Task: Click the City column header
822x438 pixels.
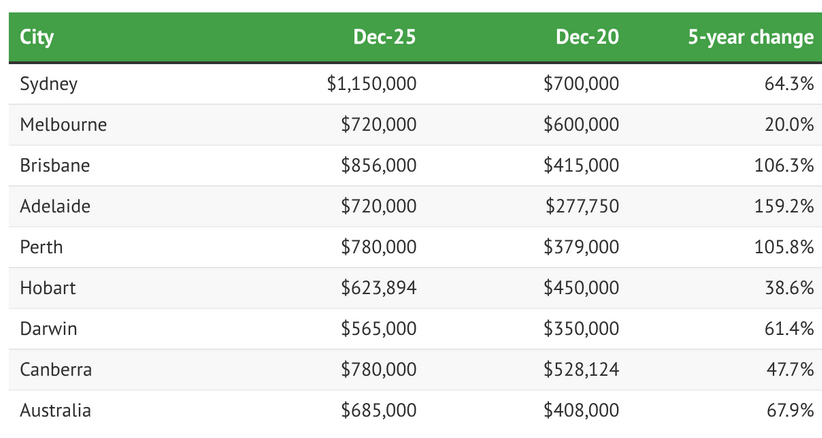Action: [x=37, y=38]
